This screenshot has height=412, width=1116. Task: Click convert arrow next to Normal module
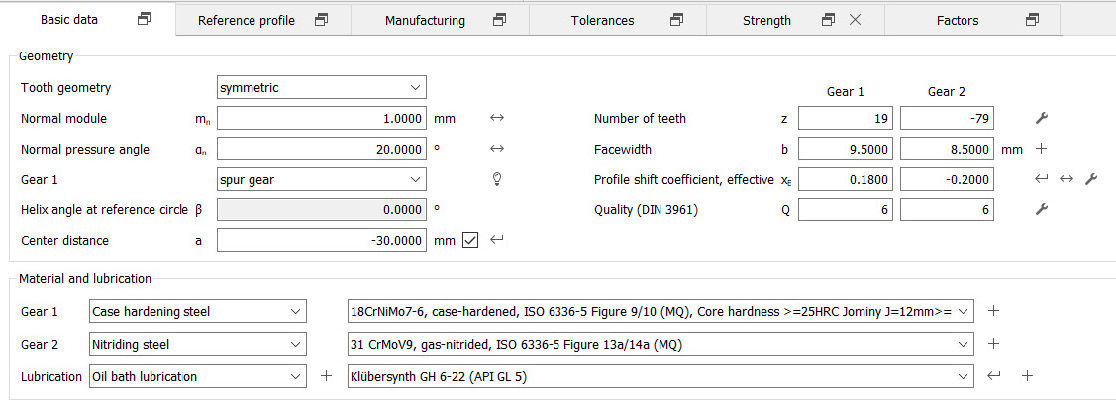(x=497, y=118)
